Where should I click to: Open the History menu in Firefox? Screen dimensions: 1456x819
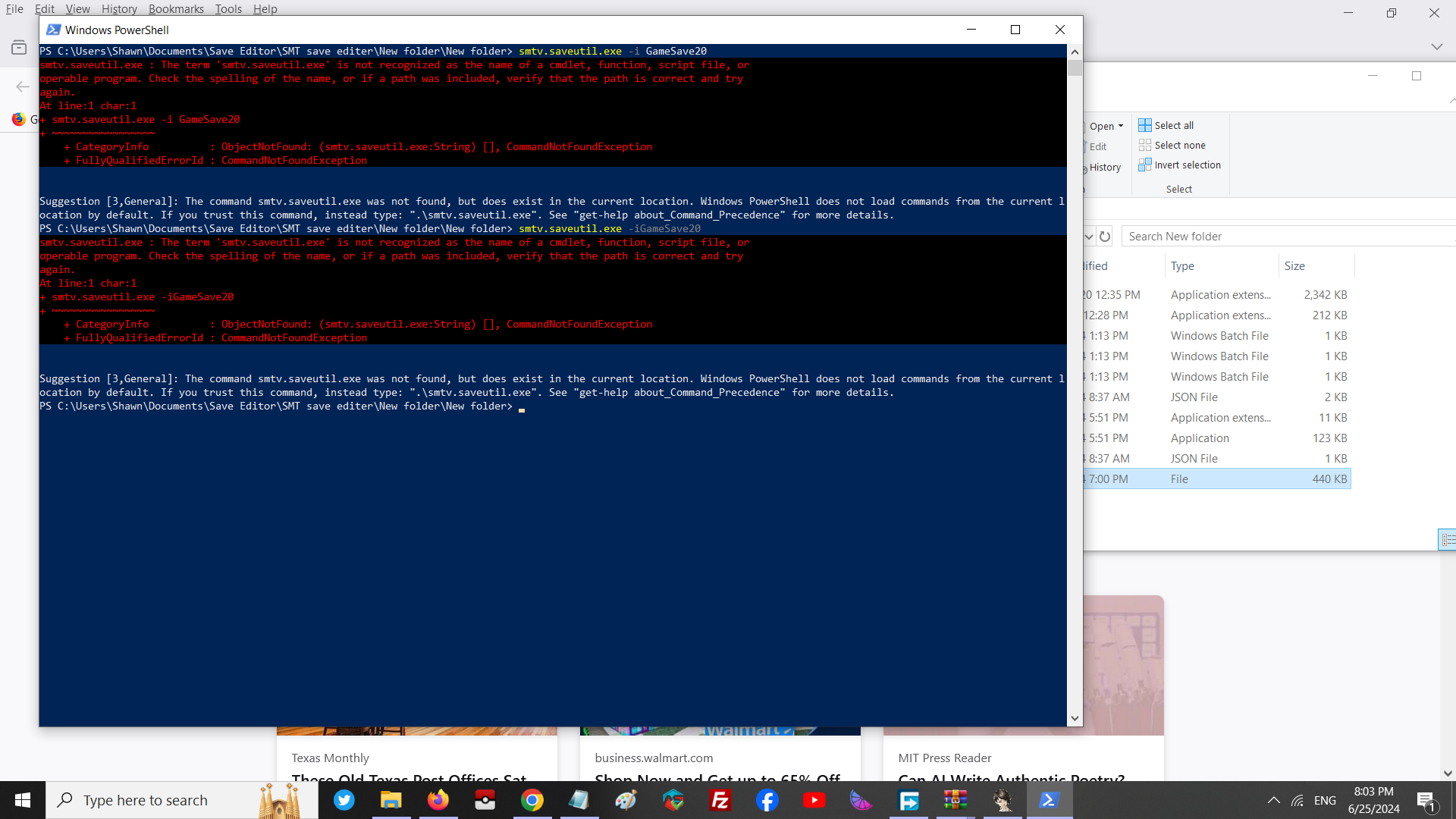119,8
